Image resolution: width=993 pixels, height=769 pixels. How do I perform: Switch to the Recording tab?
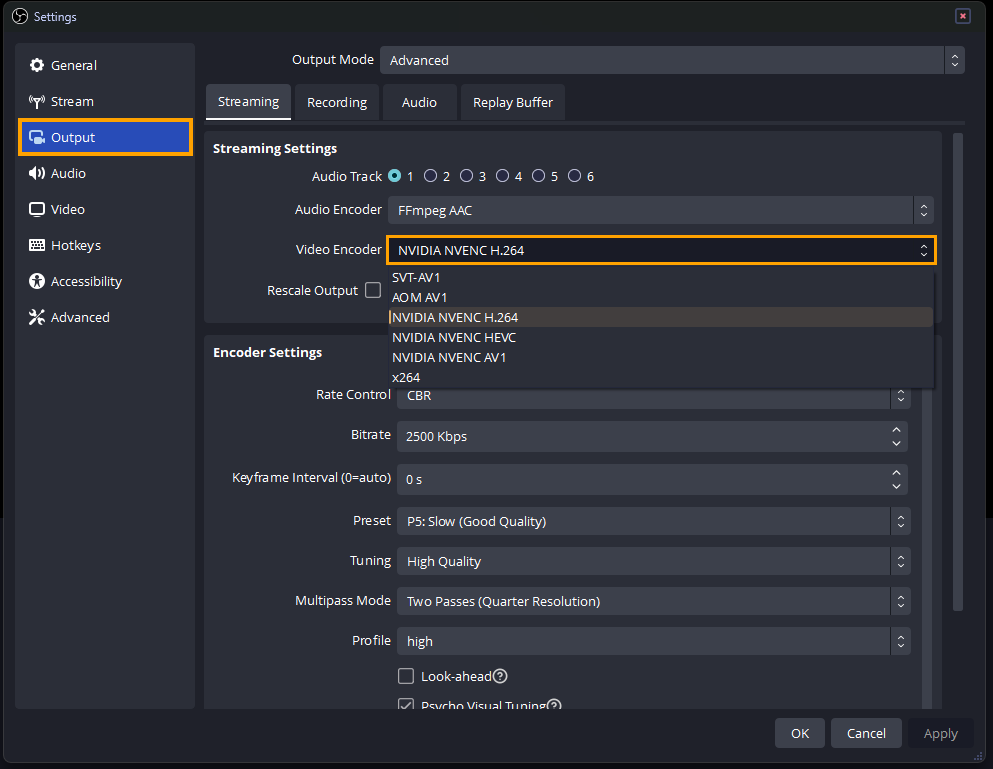point(337,102)
